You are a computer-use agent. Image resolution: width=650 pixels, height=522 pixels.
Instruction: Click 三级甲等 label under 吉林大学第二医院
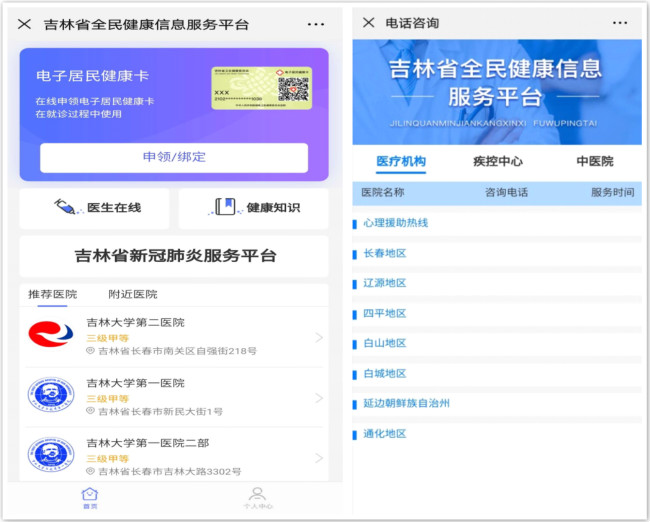(108, 338)
